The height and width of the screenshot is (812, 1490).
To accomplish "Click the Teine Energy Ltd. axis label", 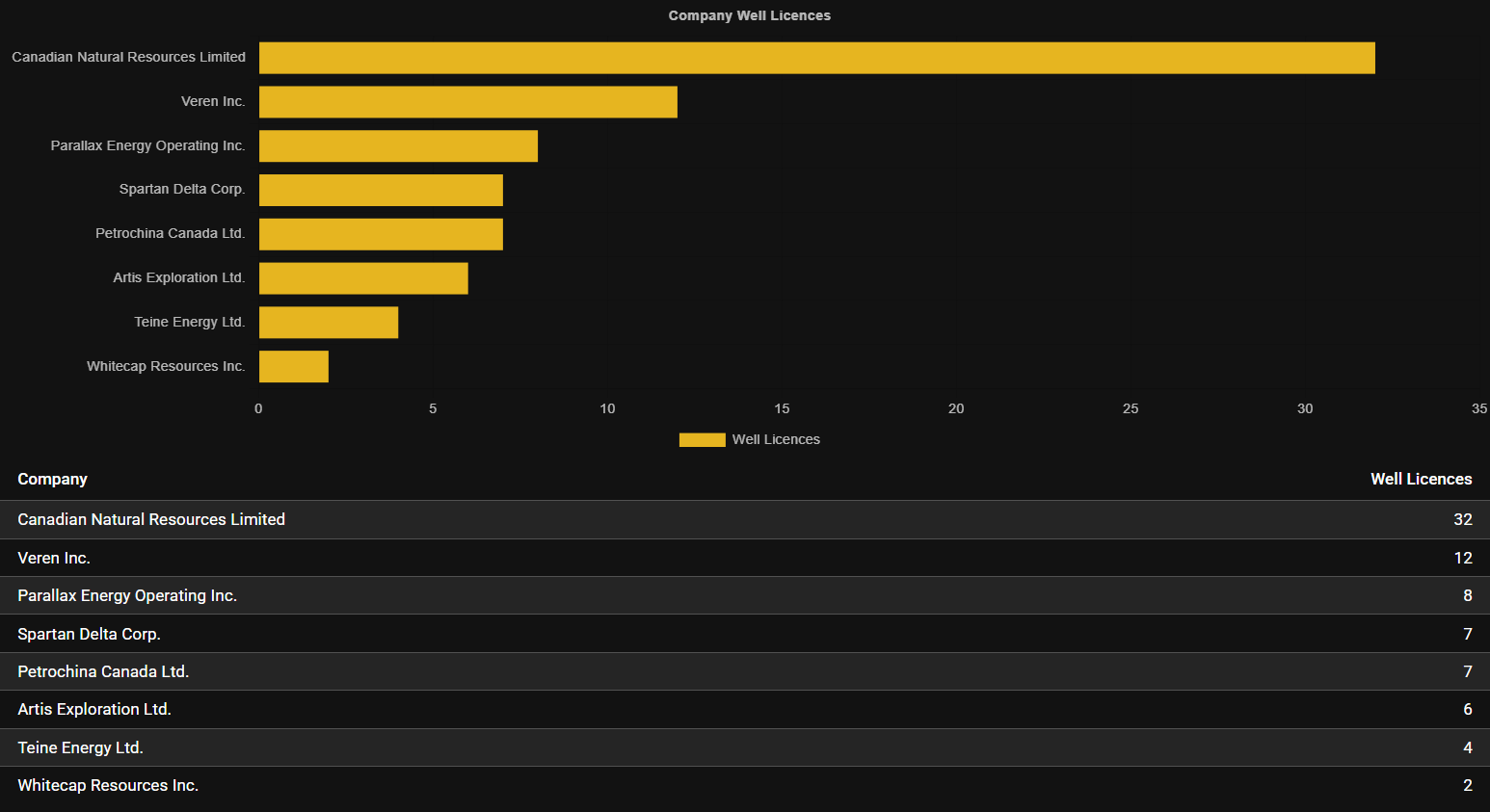I will click(x=189, y=322).
